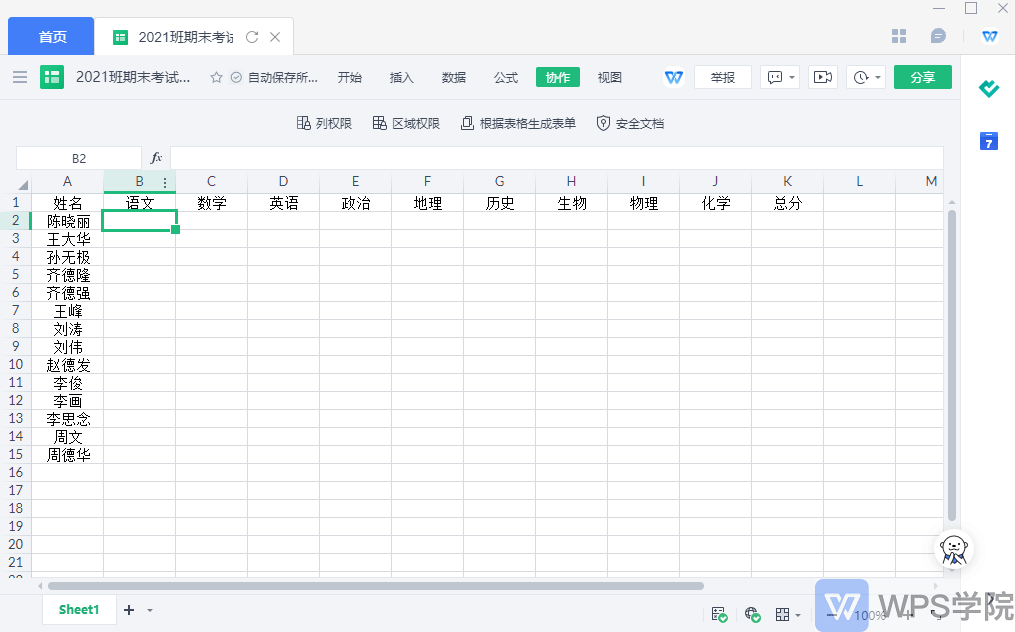The width and height of the screenshot is (1015, 632).
Task: Select the cell 孙无极
Action: 67,257
